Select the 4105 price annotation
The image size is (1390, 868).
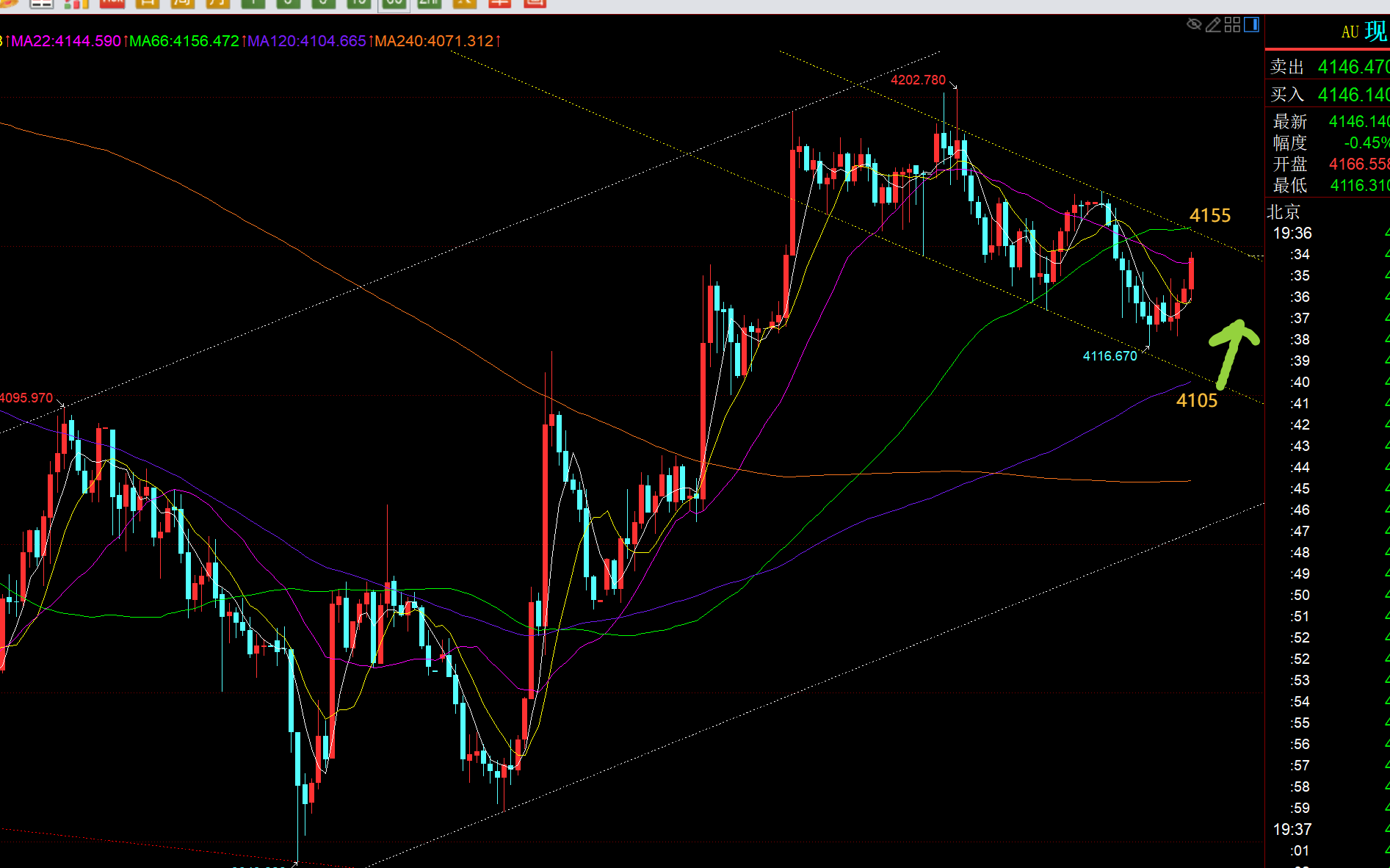(1197, 400)
